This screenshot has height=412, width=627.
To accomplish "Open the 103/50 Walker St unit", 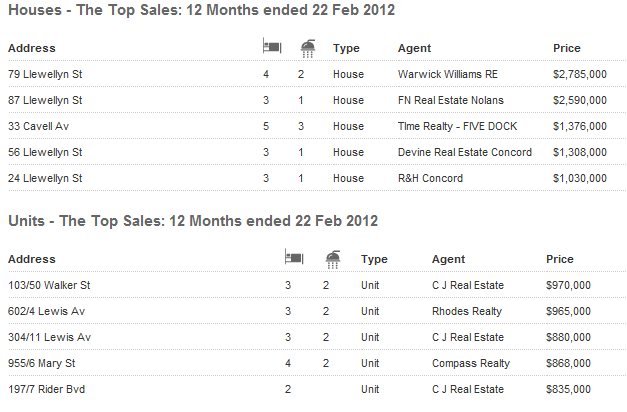I will tap(46, 285).
